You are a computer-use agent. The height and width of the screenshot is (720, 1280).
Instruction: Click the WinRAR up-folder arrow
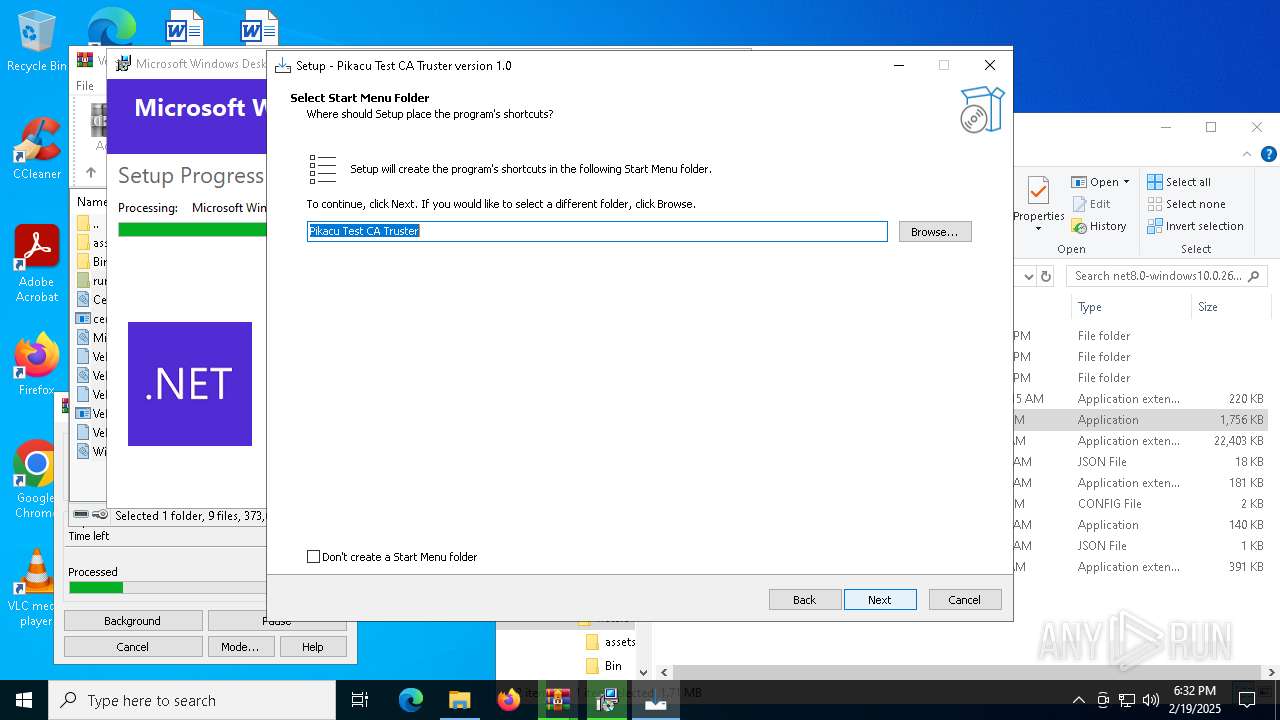pyautogui.click(x=91, y=173)
